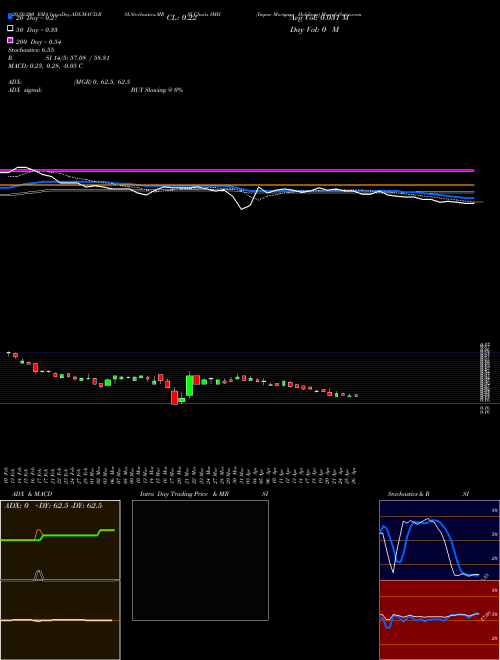This screenshot has height=660, width=500.
Task: Click the red RSI sub-panel chart
Action: (439, 620)
